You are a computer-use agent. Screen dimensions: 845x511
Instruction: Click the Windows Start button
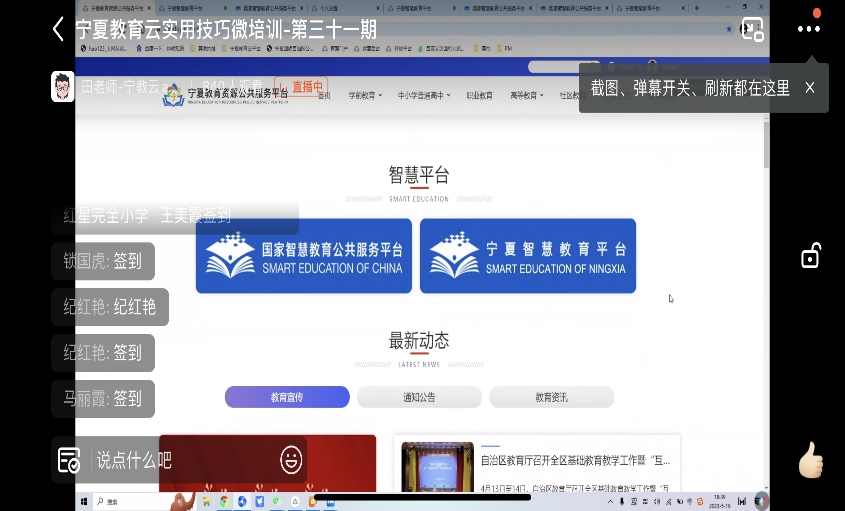tap(84, 502)
